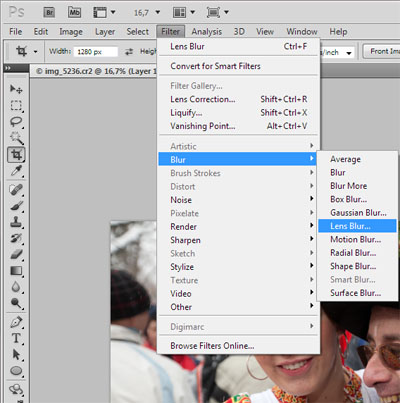Expand the Other submenu
The image size is (400, 403).
[x=238, y=307]
